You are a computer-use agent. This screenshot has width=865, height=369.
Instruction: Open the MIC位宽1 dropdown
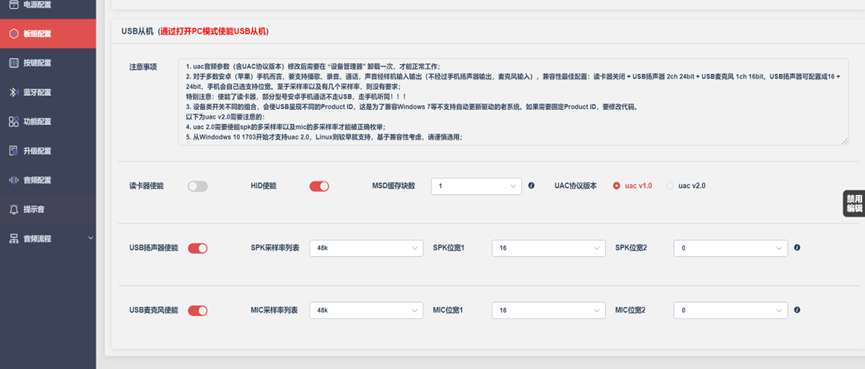click(x=548, y=311)
